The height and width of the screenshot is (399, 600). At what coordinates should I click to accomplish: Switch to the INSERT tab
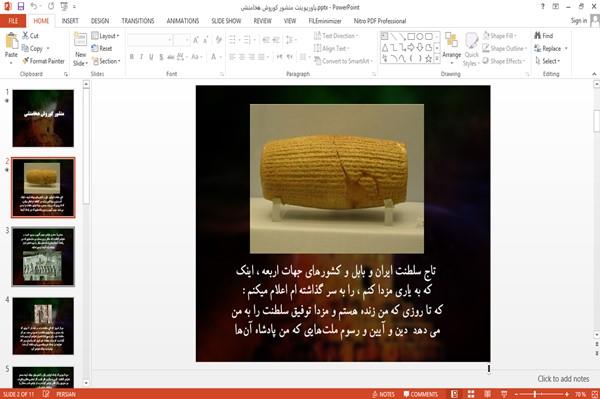[x=70, y=21]
